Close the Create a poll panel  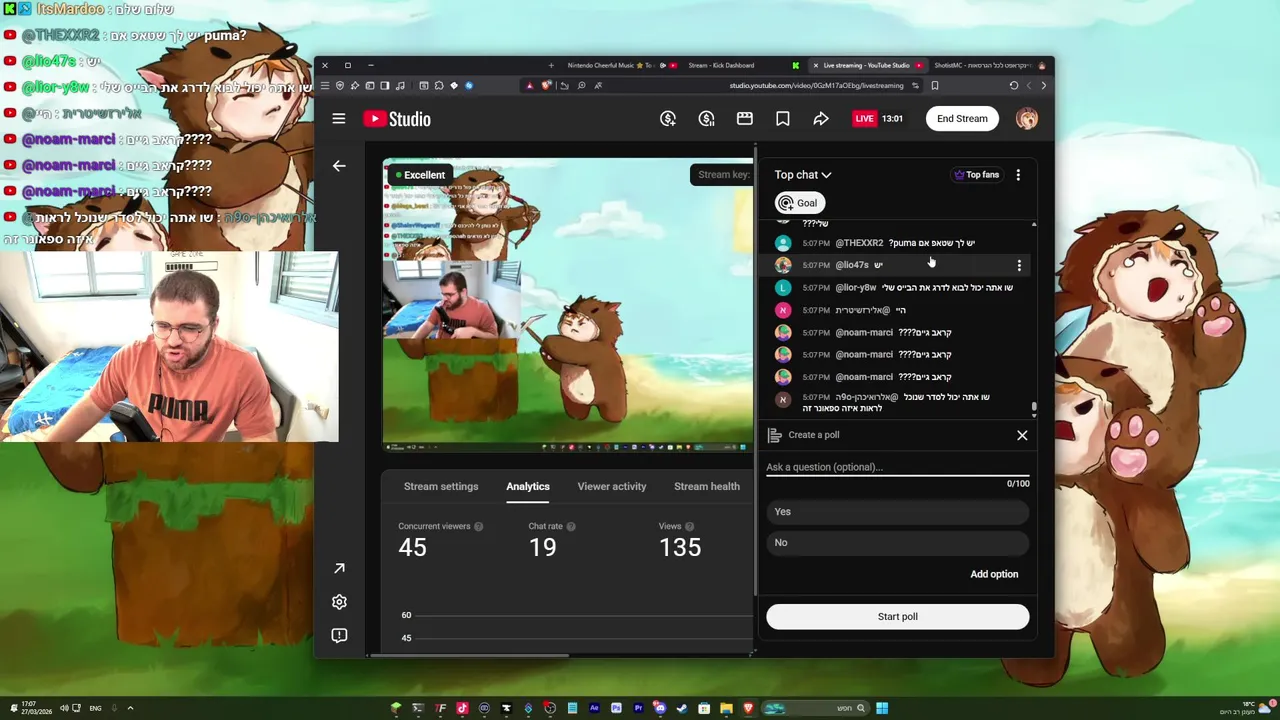[1022, 435]
